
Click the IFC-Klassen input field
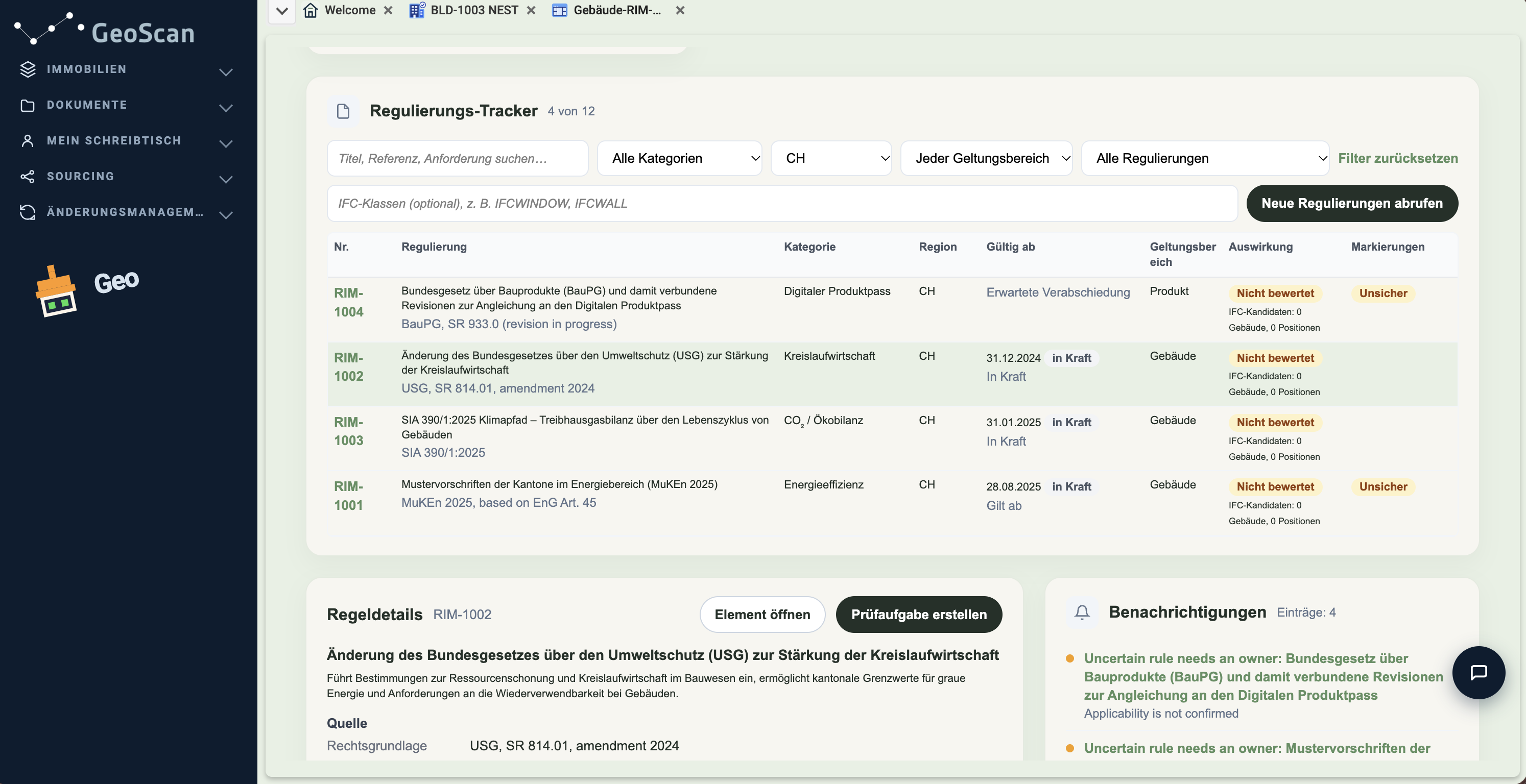click(782, 203)
